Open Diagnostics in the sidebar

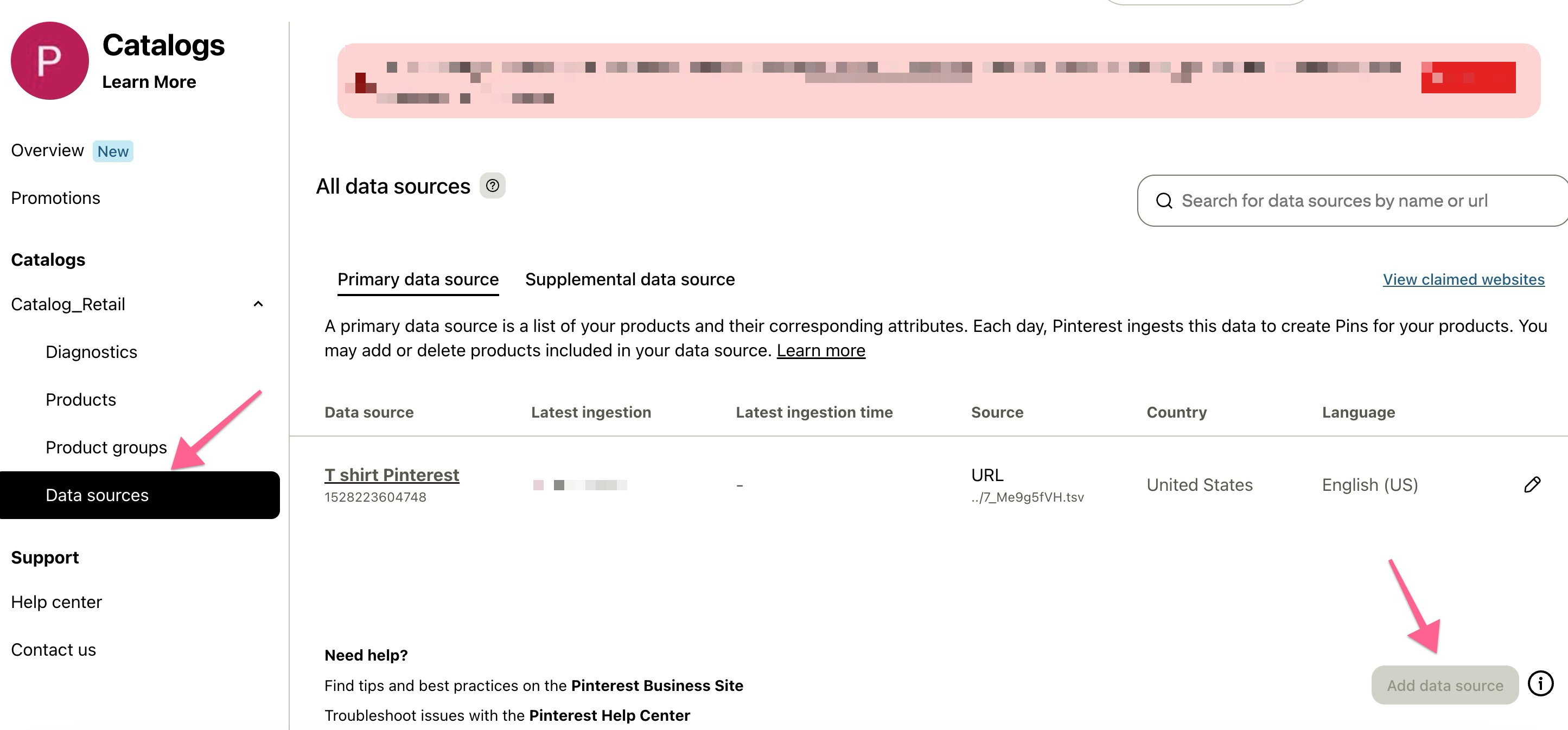point(91,351)
